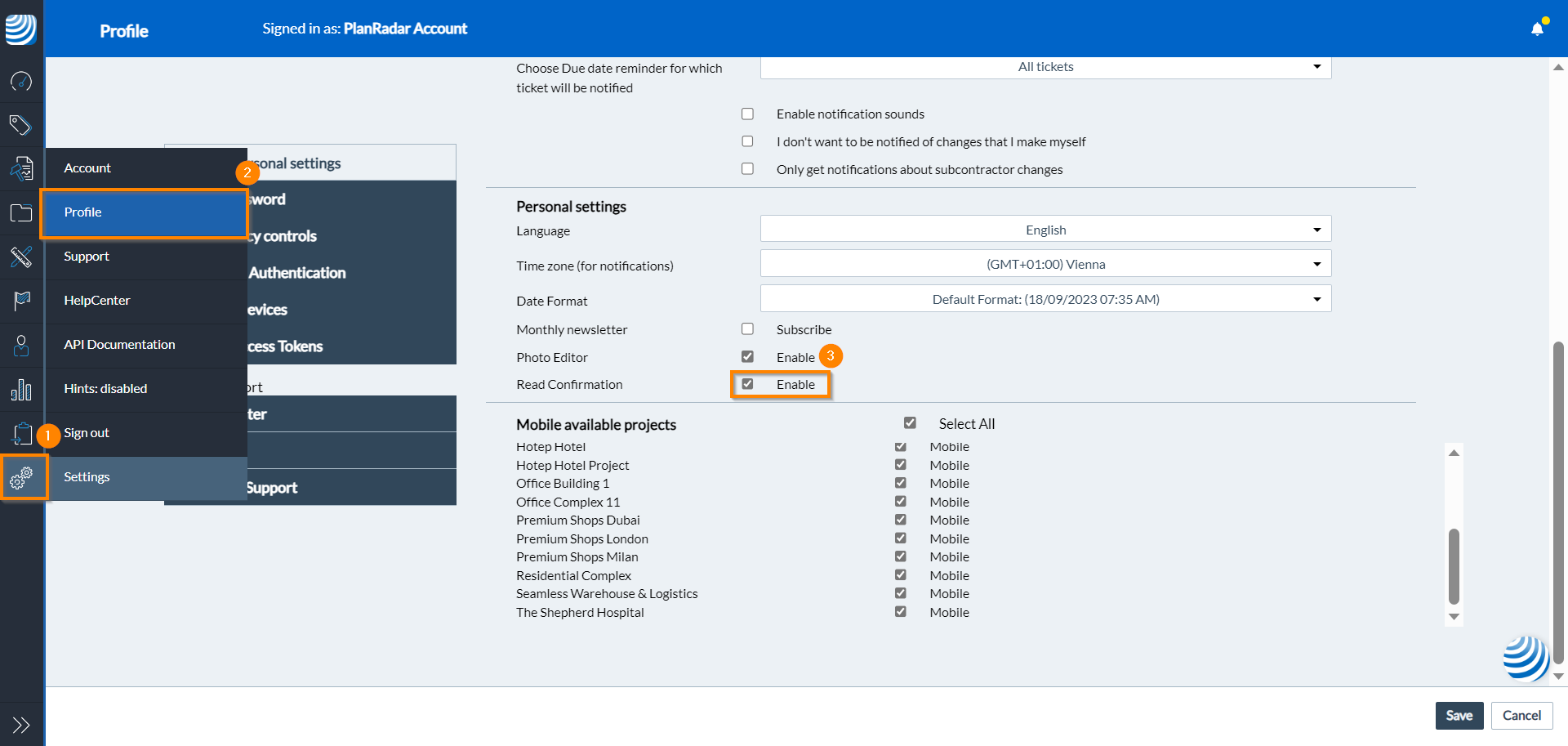
Task: Click the tickets tag icon in sidebar
Action: click(21, 125)
